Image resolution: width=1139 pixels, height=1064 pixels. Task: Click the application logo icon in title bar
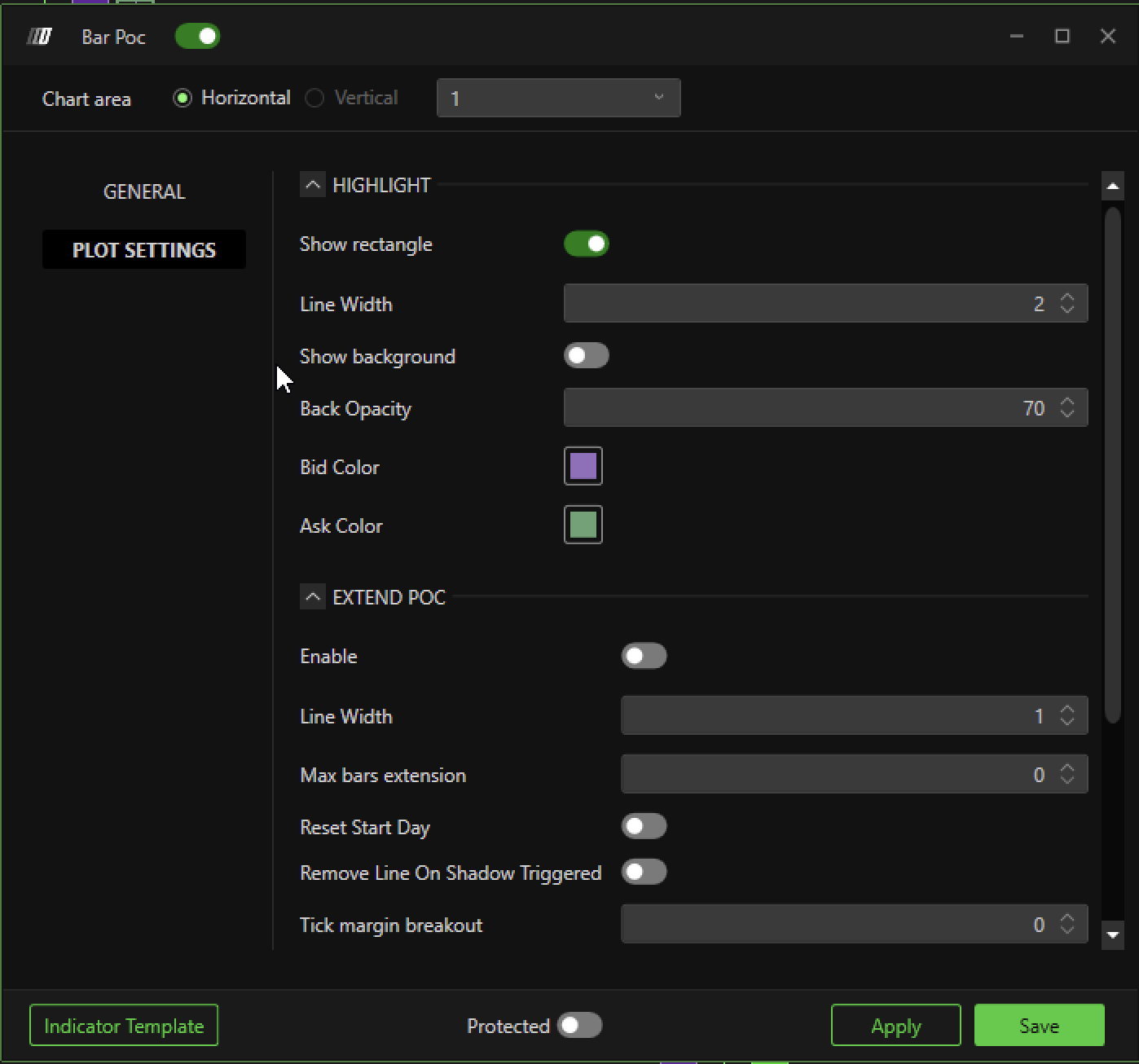(39, 37)
